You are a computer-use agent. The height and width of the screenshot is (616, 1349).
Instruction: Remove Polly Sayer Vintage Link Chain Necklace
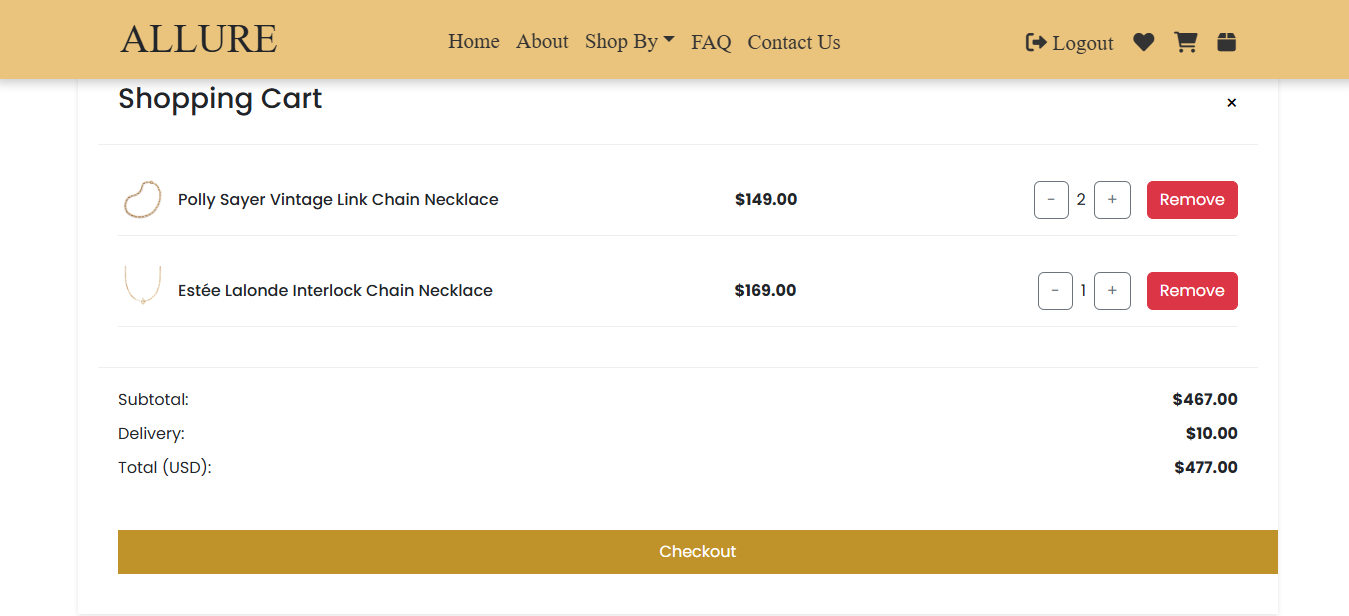1191,200
